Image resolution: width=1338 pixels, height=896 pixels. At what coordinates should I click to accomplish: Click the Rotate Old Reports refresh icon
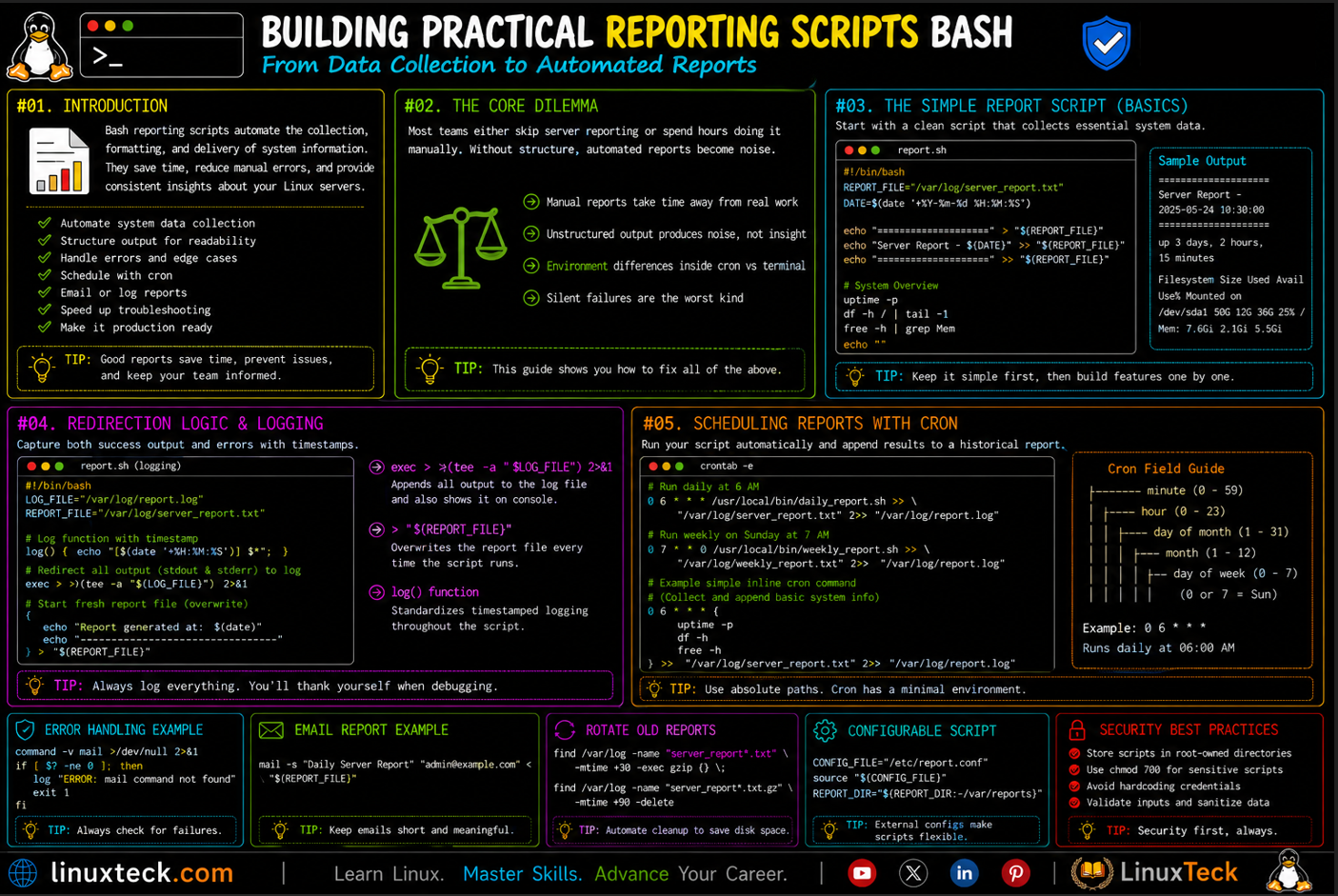coord(565,730)
